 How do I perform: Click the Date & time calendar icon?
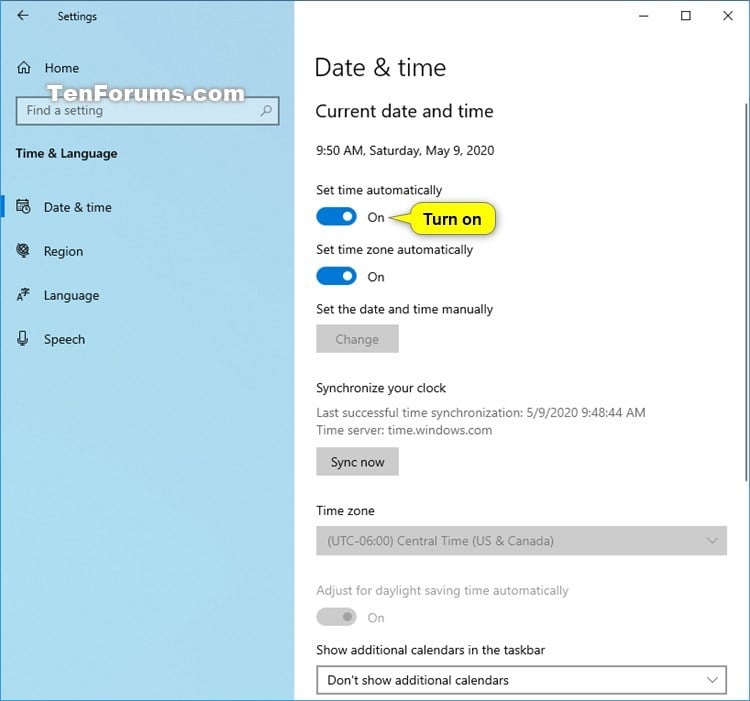23,207
